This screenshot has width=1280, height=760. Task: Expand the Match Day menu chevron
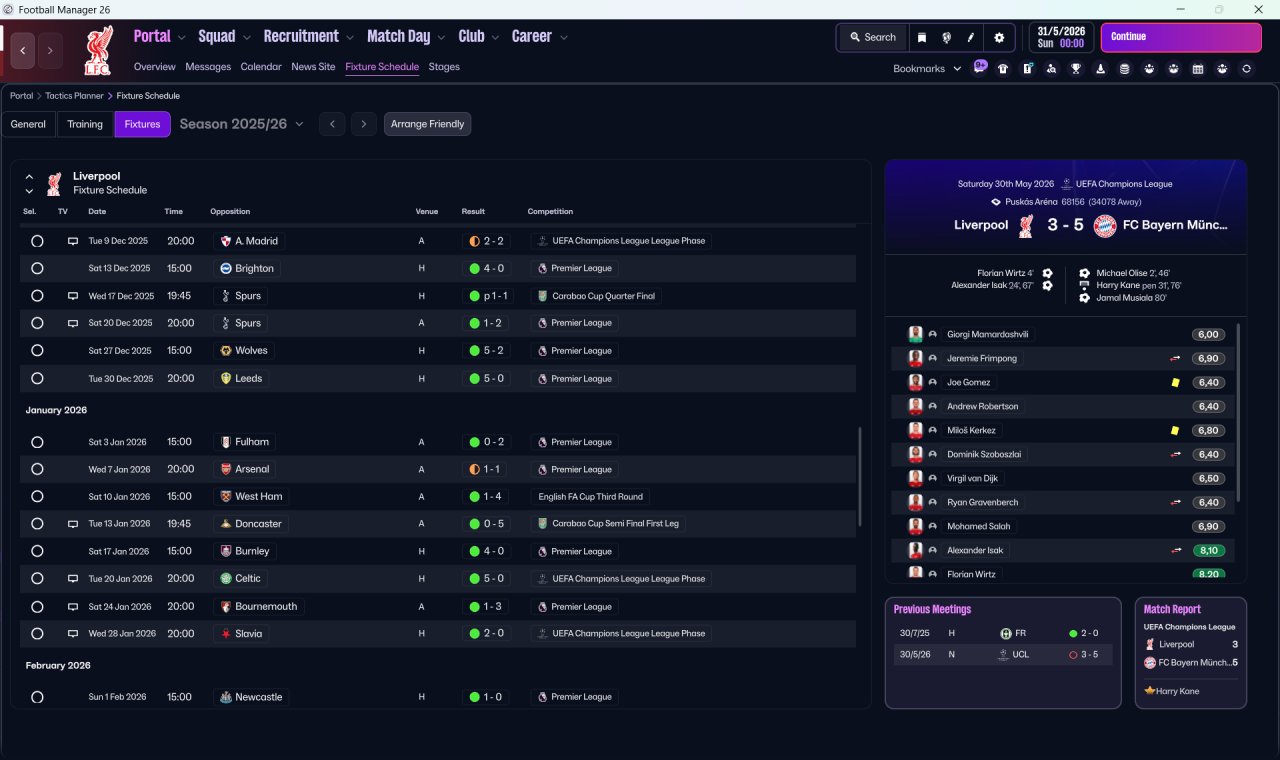(441, 38)
